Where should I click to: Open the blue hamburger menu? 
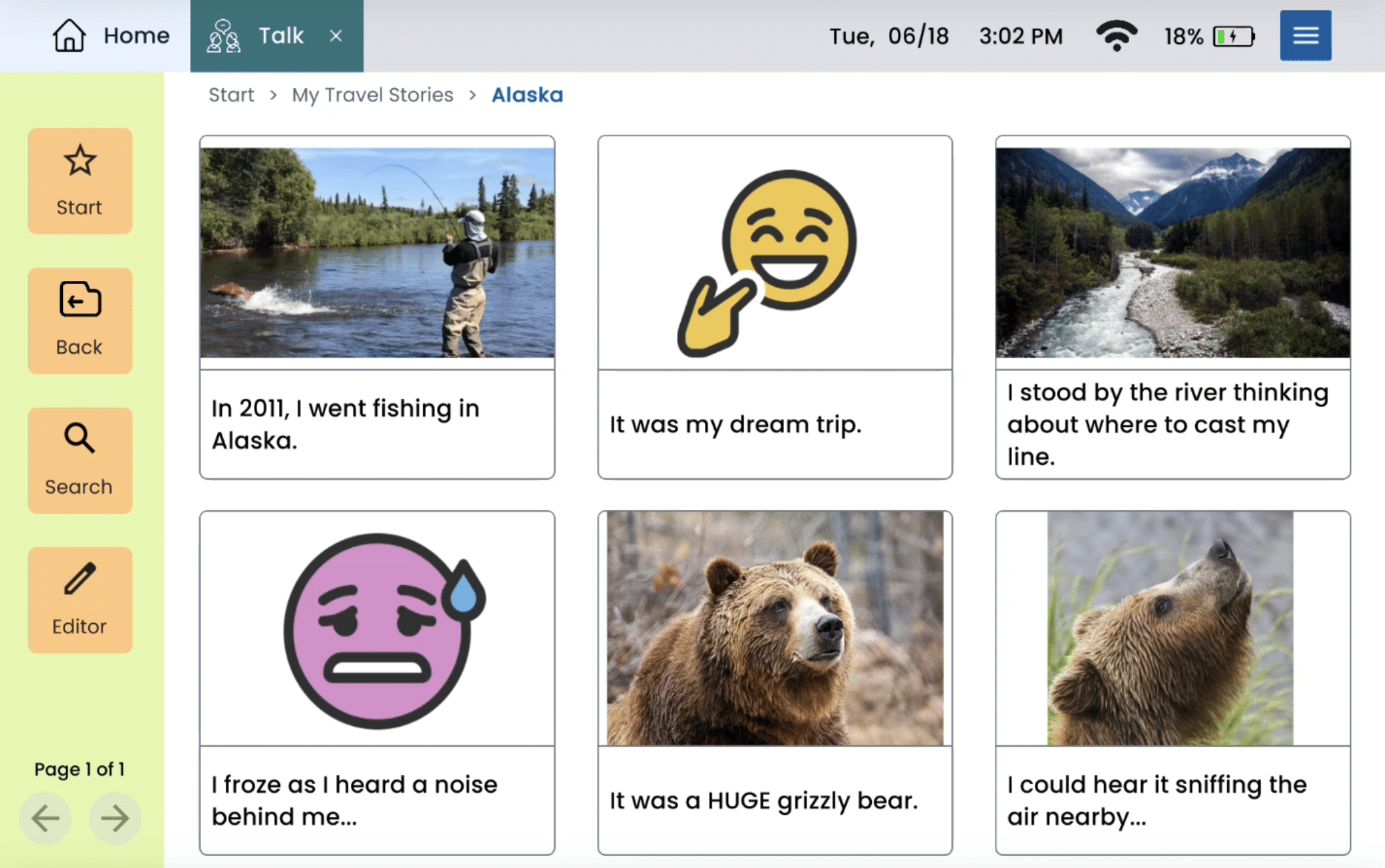(1305, 35)
